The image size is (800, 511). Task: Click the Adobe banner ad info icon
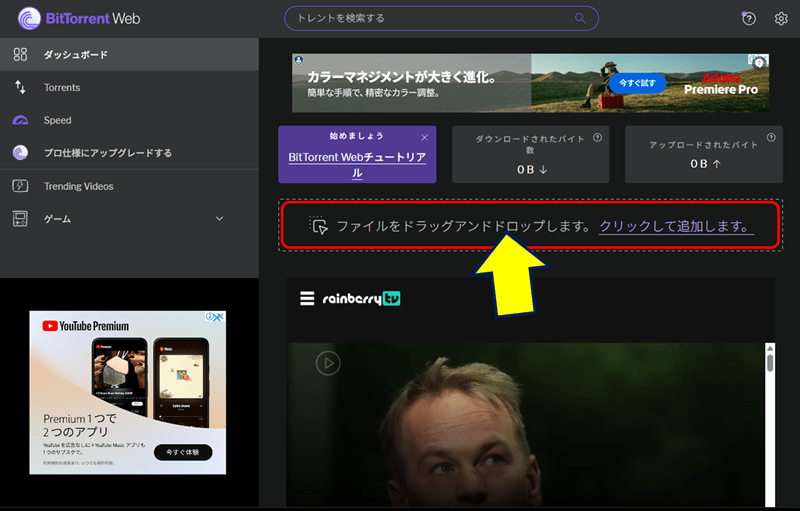coord(752,59)
